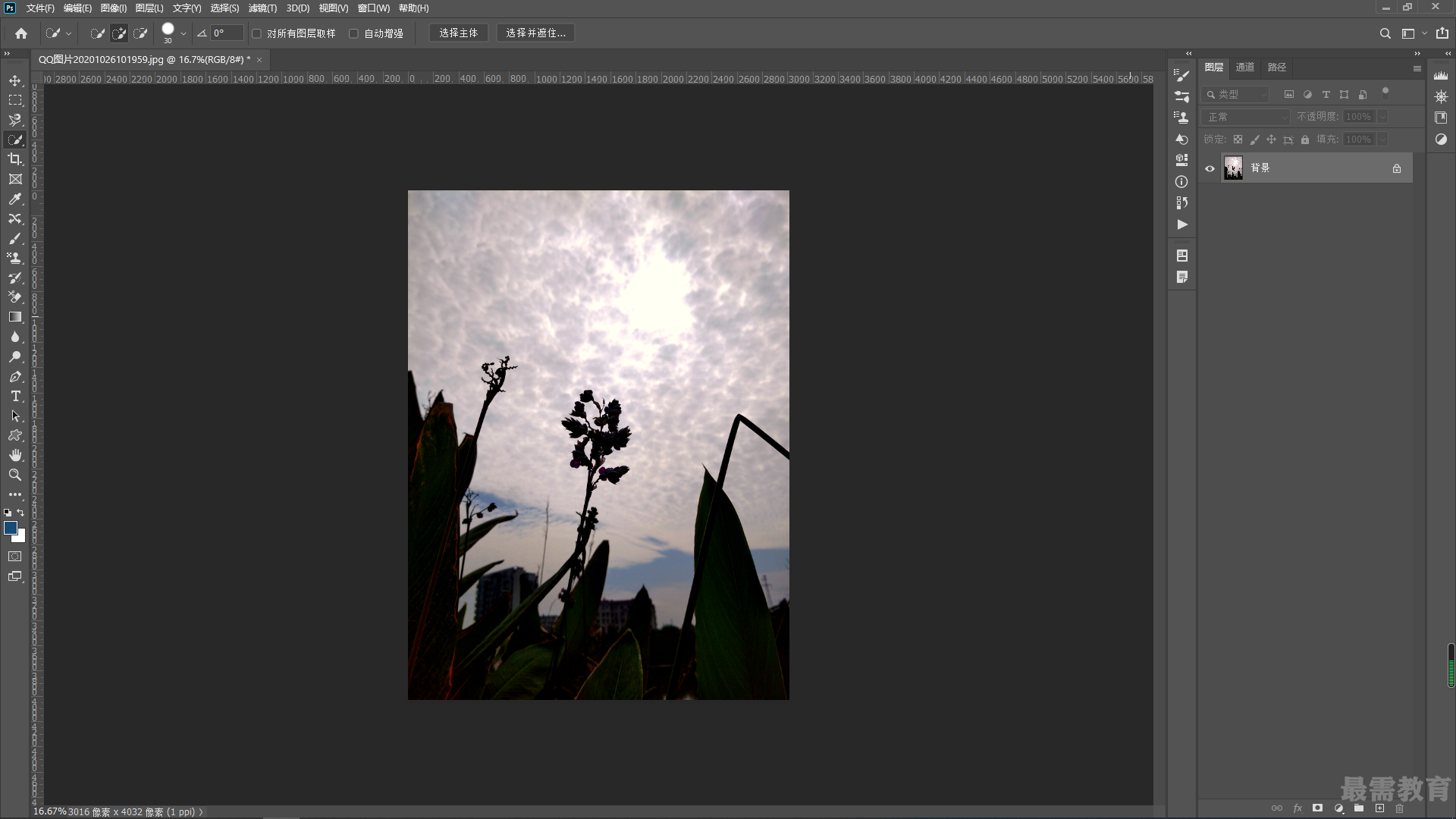This screenshot has width=1456, height=819.
Task: Click 选择并遮住... button
Action: (x=536, y=33)
